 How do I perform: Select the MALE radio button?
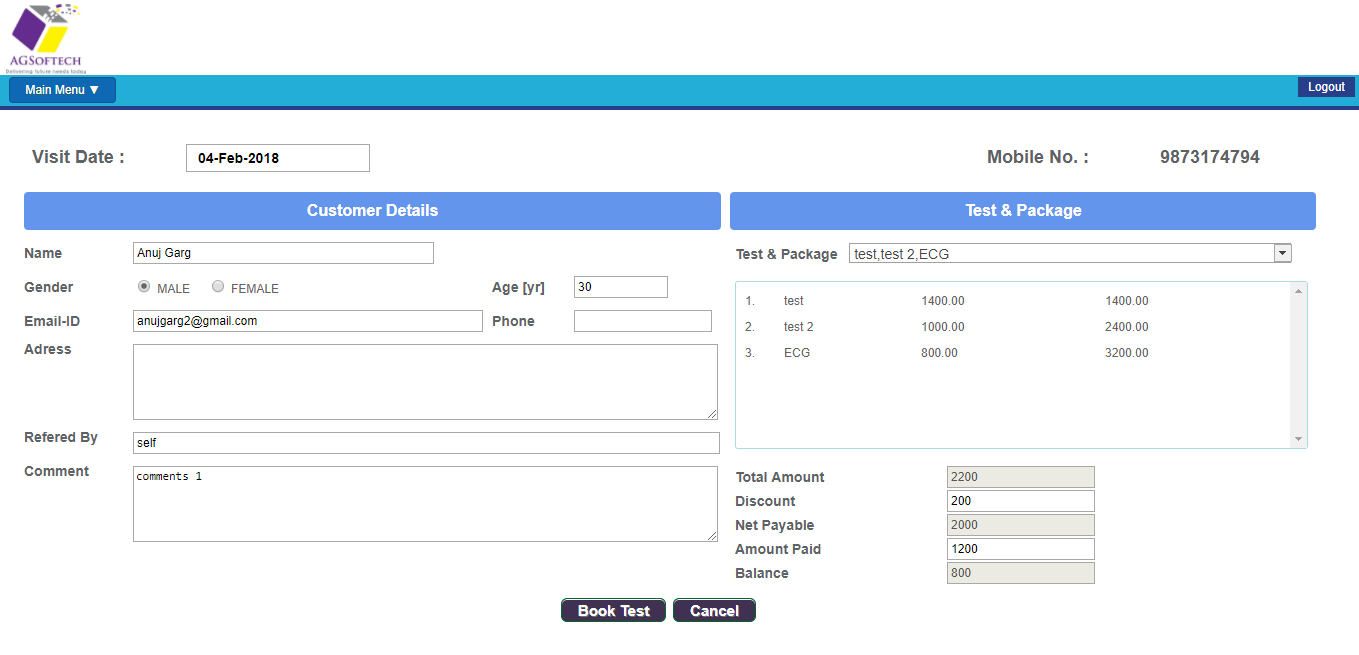coord(144,287)
